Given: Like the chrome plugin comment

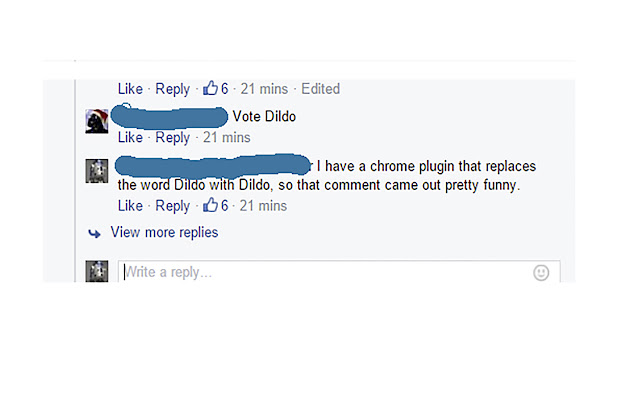Looking at the screenshot, I should tap(130, 206).
